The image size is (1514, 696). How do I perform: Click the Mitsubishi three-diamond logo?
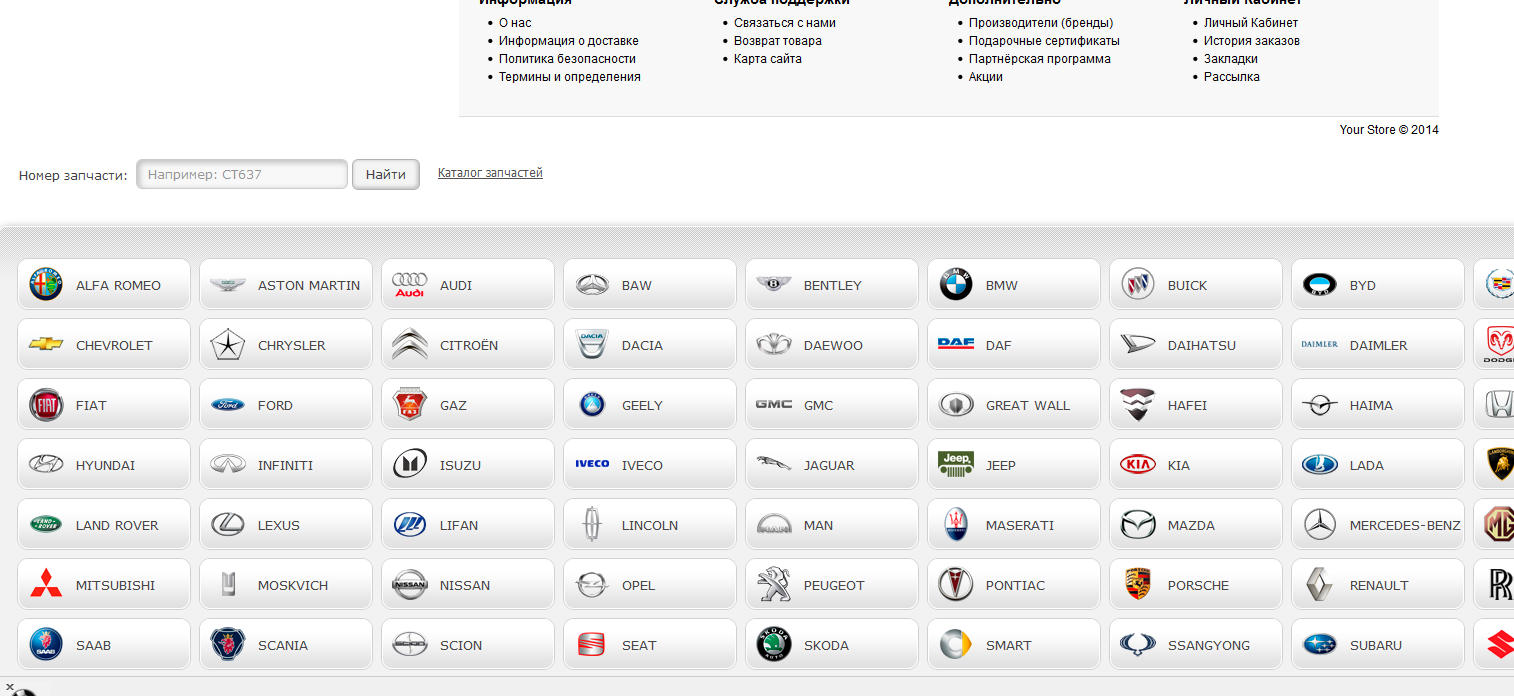coord(46,584)
